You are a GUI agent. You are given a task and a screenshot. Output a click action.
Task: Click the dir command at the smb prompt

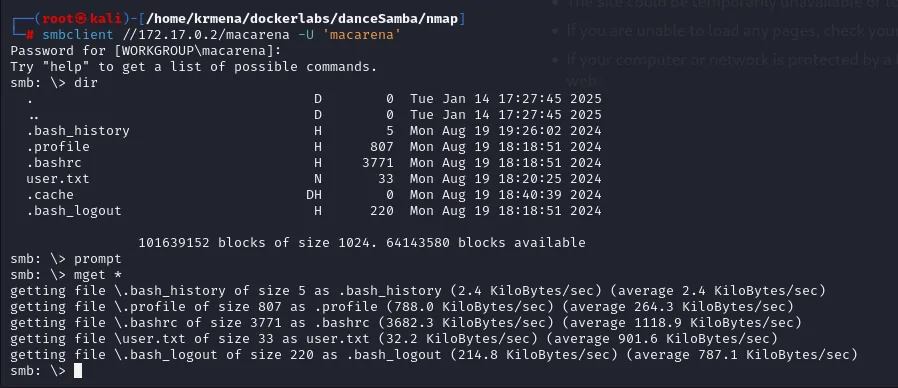(x=86, y=83)
